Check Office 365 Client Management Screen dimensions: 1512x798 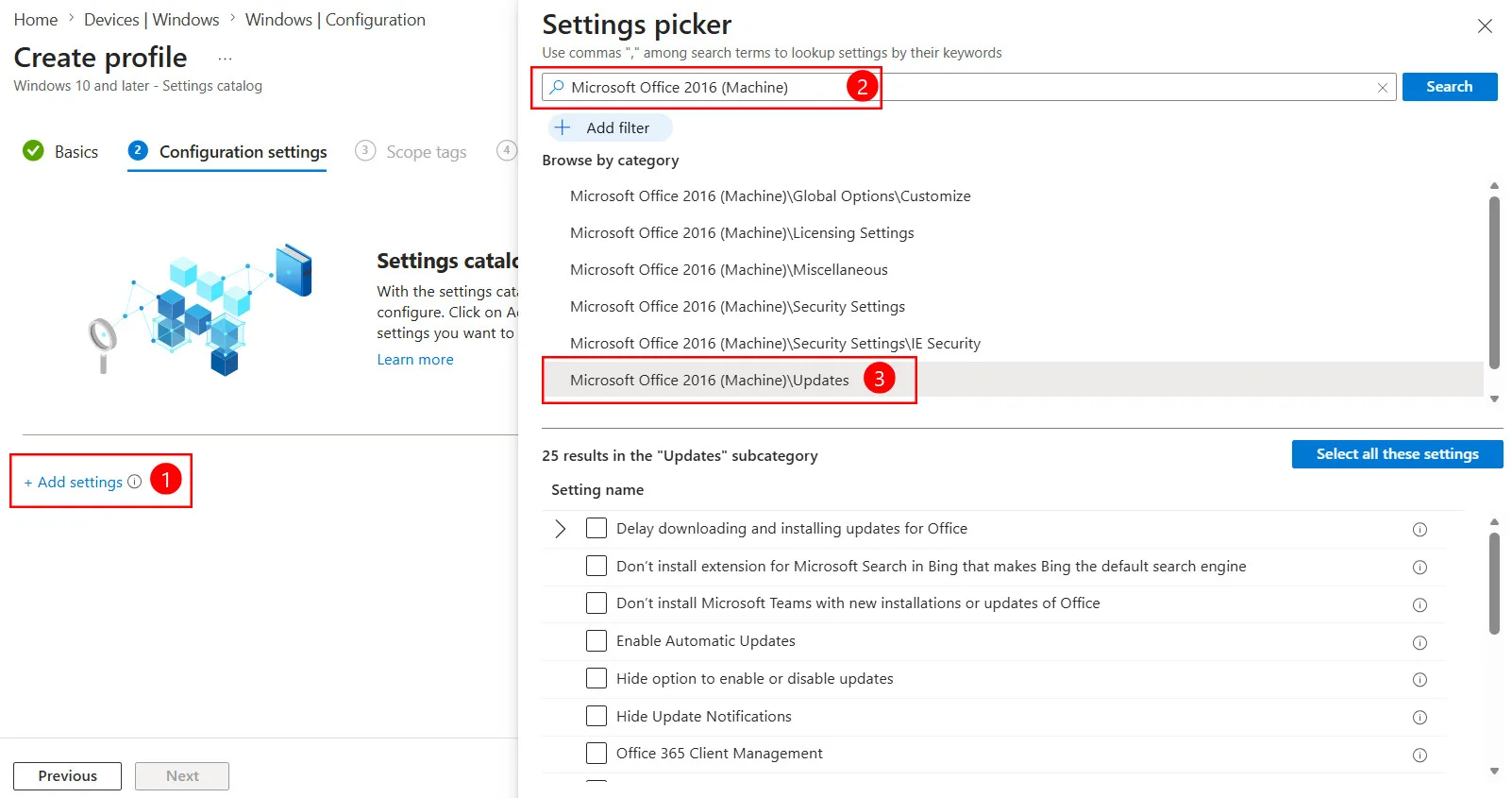pos(596,753)
